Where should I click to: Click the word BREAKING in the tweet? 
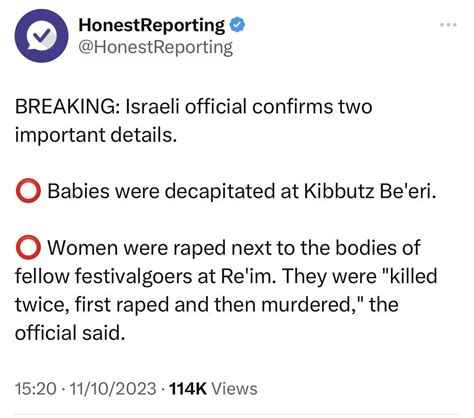coord(65,107)
